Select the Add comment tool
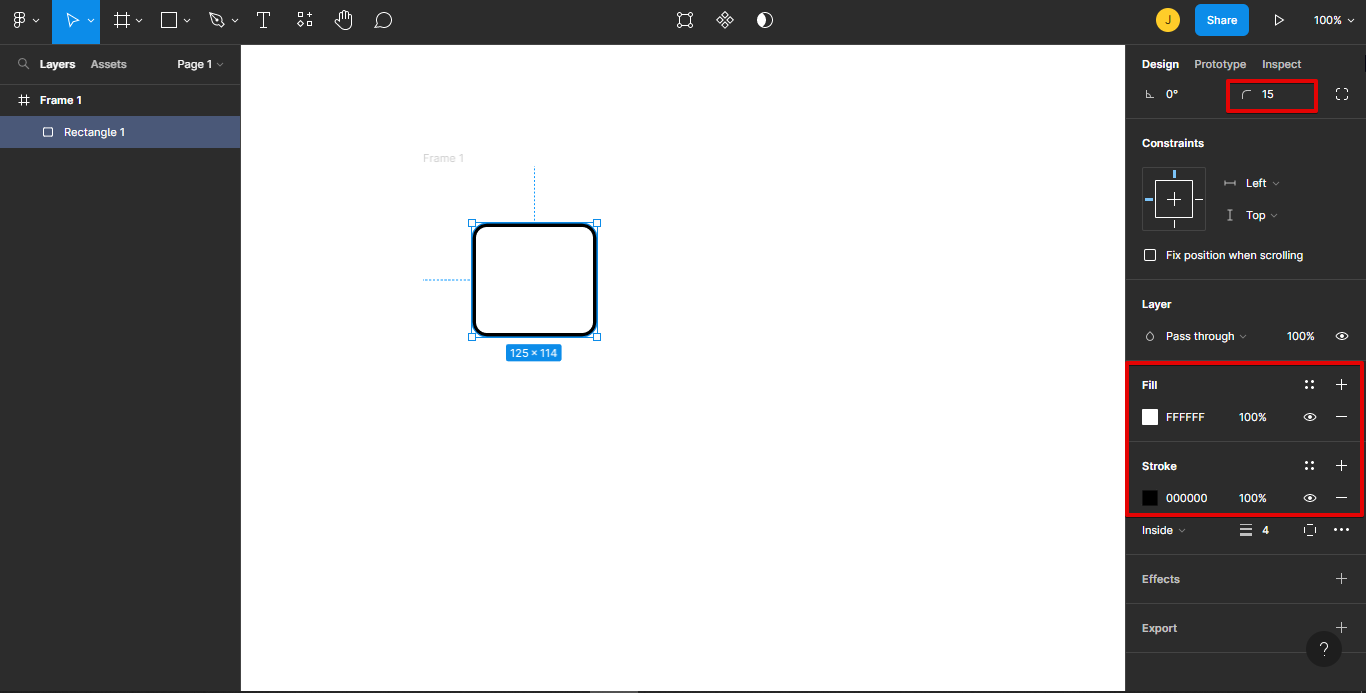 [383, 20]
